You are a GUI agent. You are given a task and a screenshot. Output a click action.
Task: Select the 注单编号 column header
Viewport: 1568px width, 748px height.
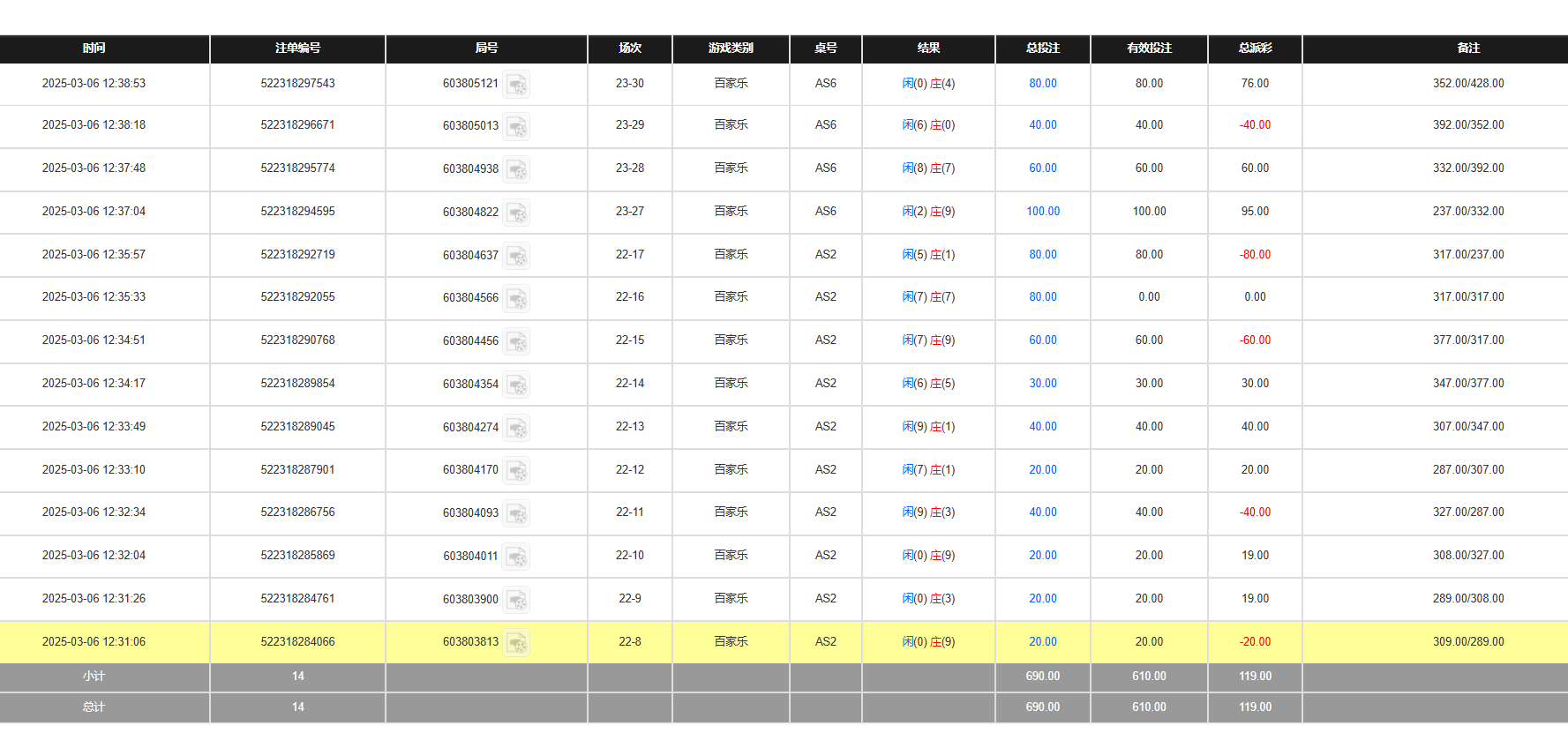pyautogui.click(x=297, y=49)
